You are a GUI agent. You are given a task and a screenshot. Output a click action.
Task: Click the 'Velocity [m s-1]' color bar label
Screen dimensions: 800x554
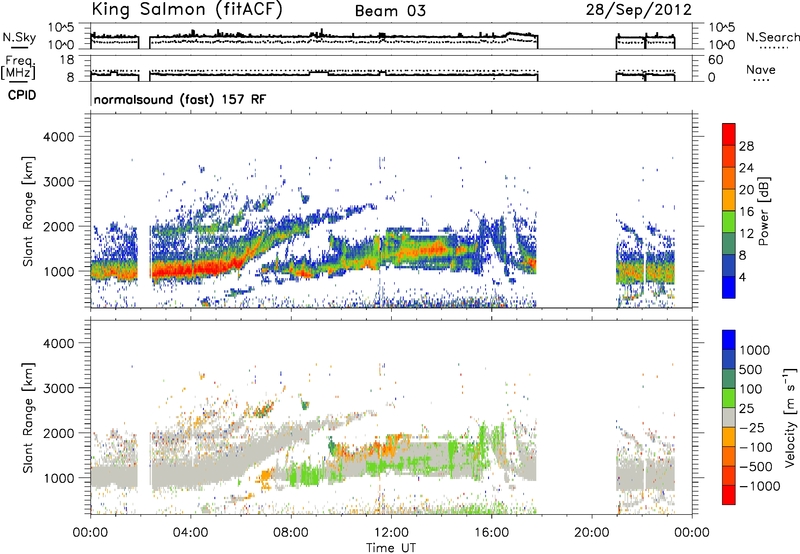coord(790,417)
